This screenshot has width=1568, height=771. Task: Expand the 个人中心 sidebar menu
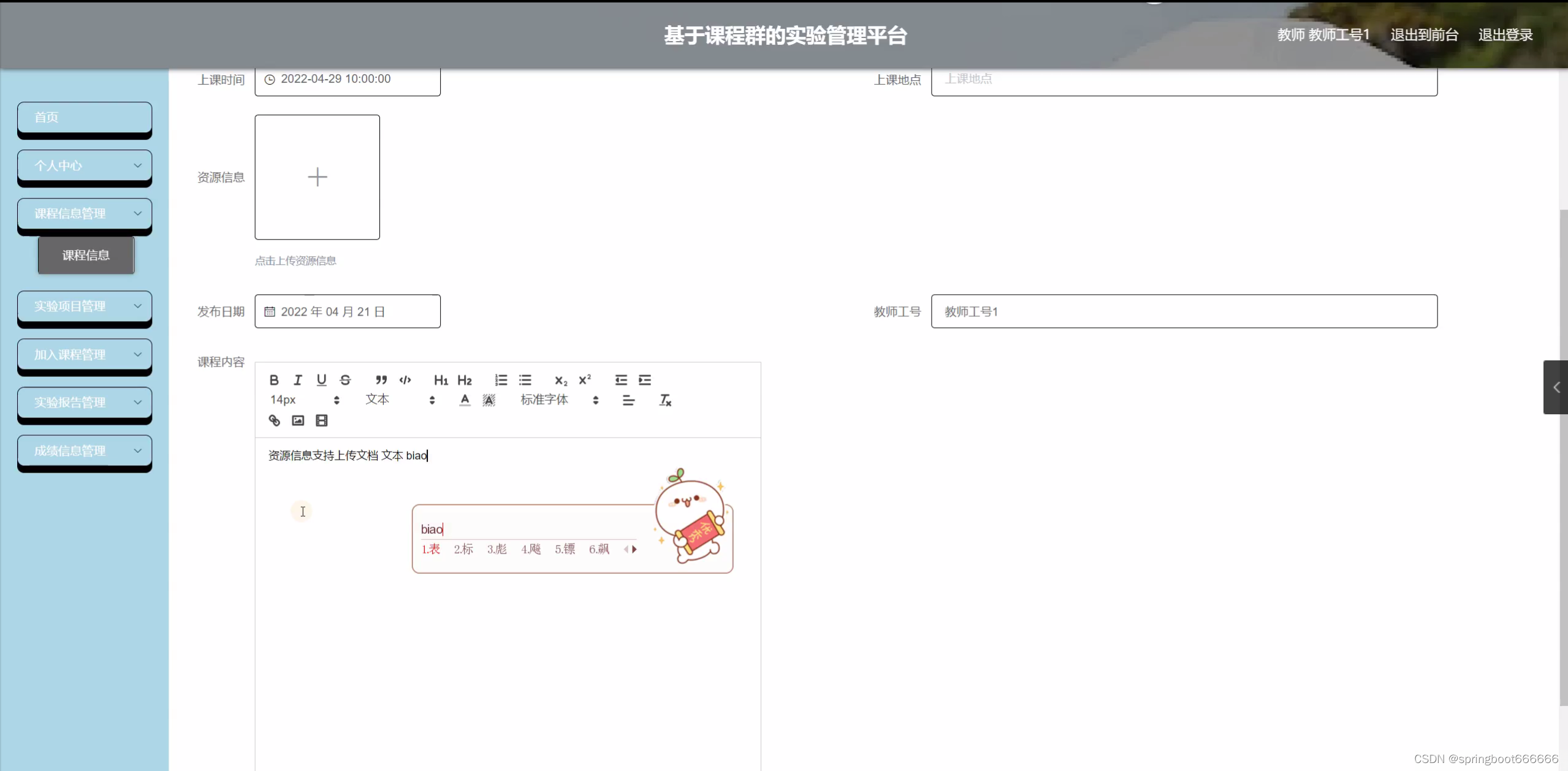click(x=85, y=165)
